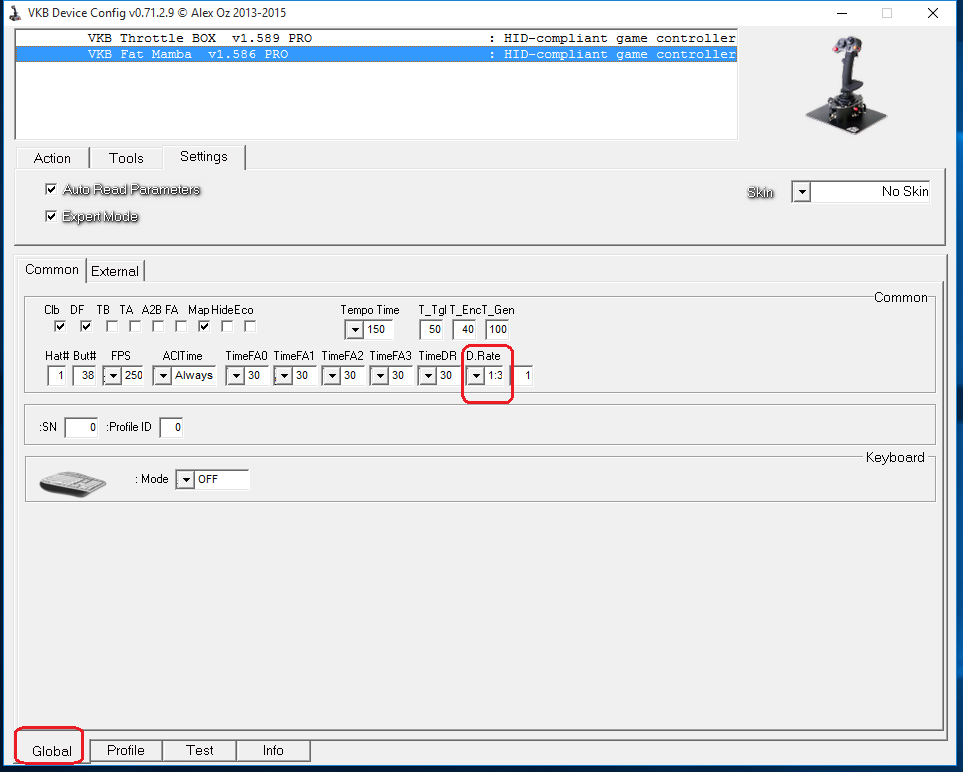The height and width of the screenshot is (772, 963).
Task: Open the Keyboard Mode dropdown
Action: [185, 480]
